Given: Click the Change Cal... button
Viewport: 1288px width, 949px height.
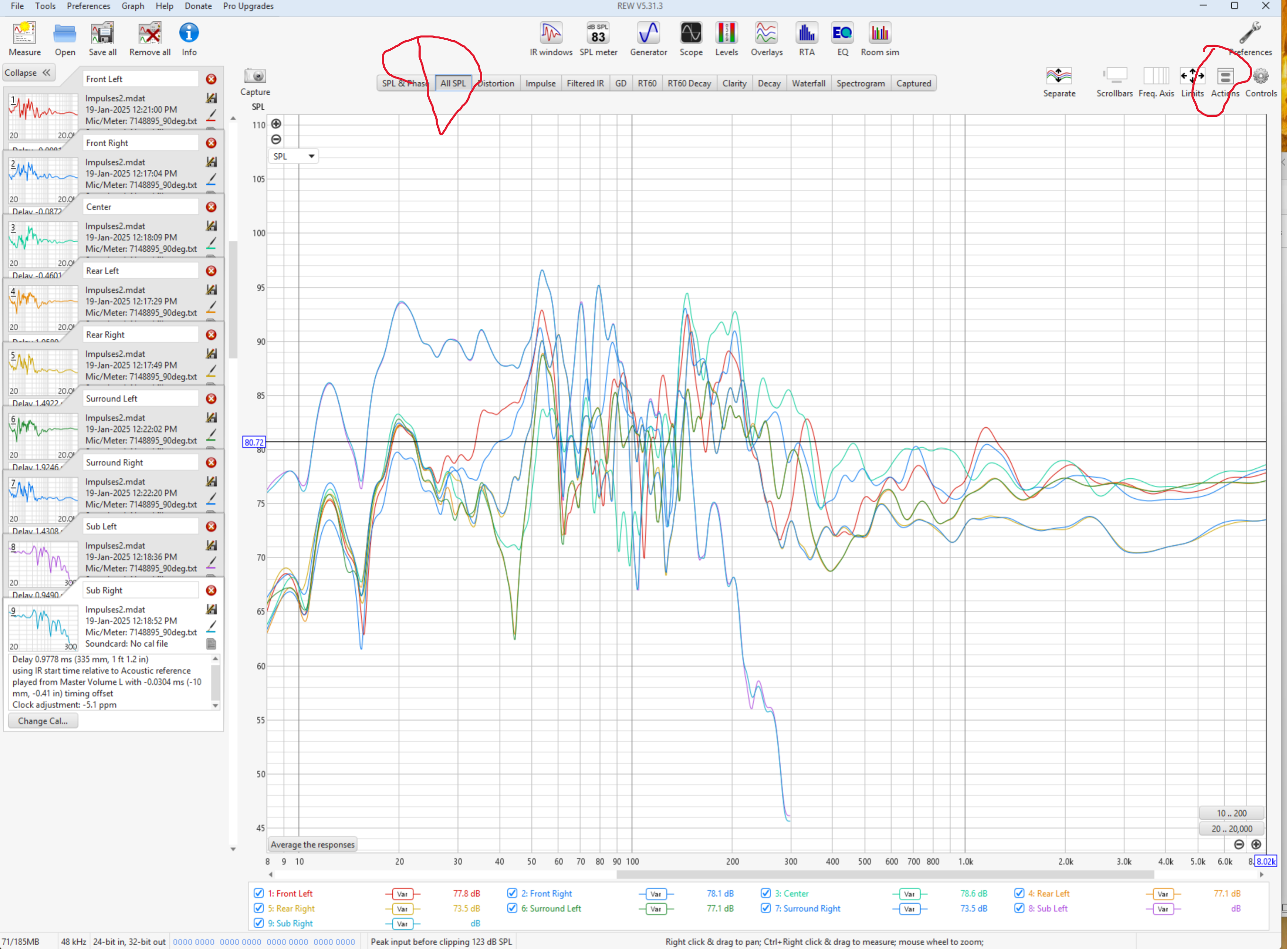Looking at the screenshot, I should (43, 721).
